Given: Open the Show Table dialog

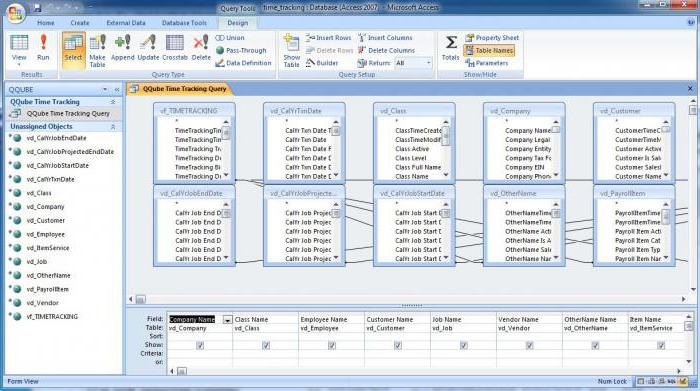Looking at the screenshot, I should pyautogui.click(x=292, y=50).
